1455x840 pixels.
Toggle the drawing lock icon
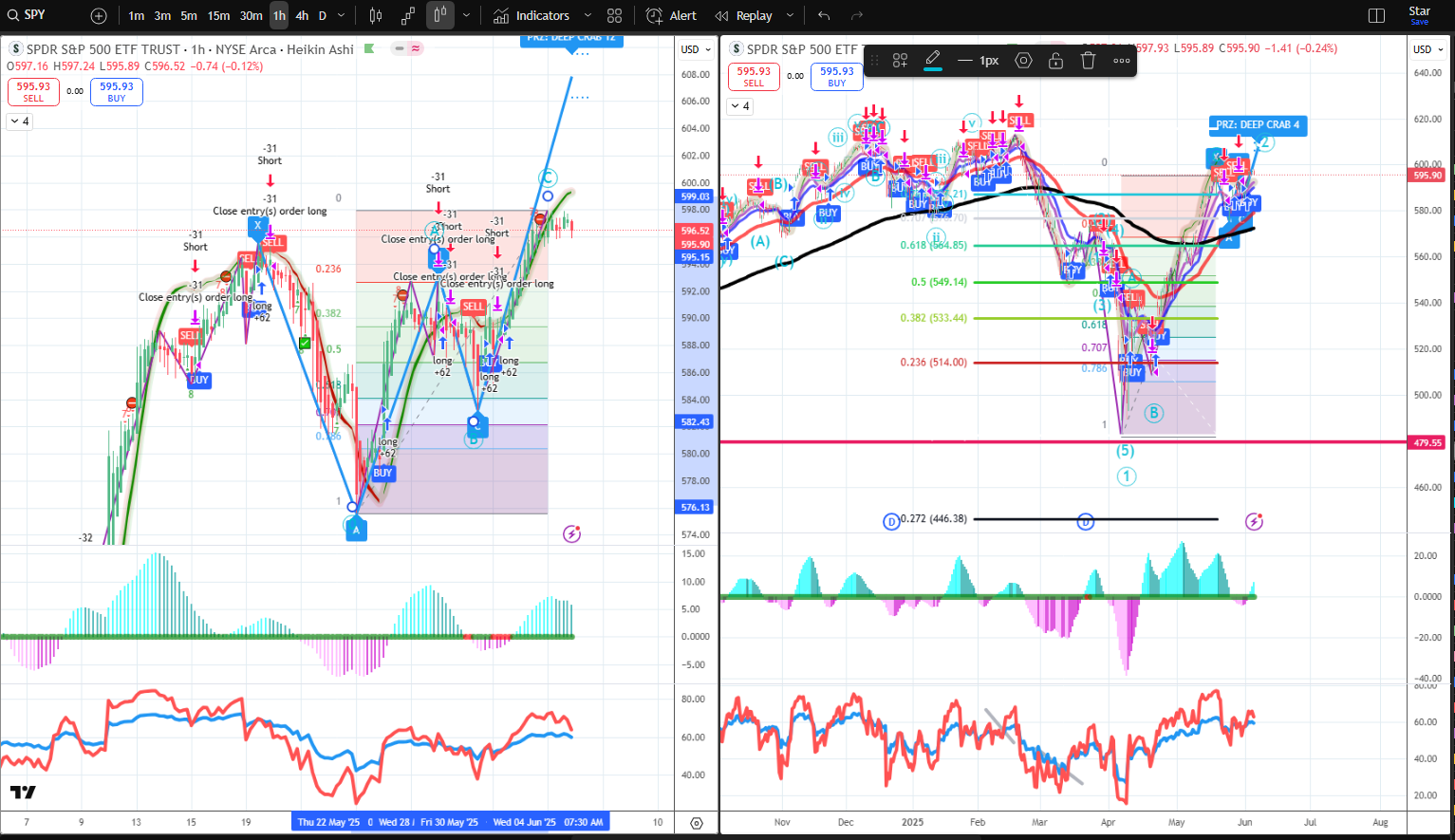[1055, 61]
